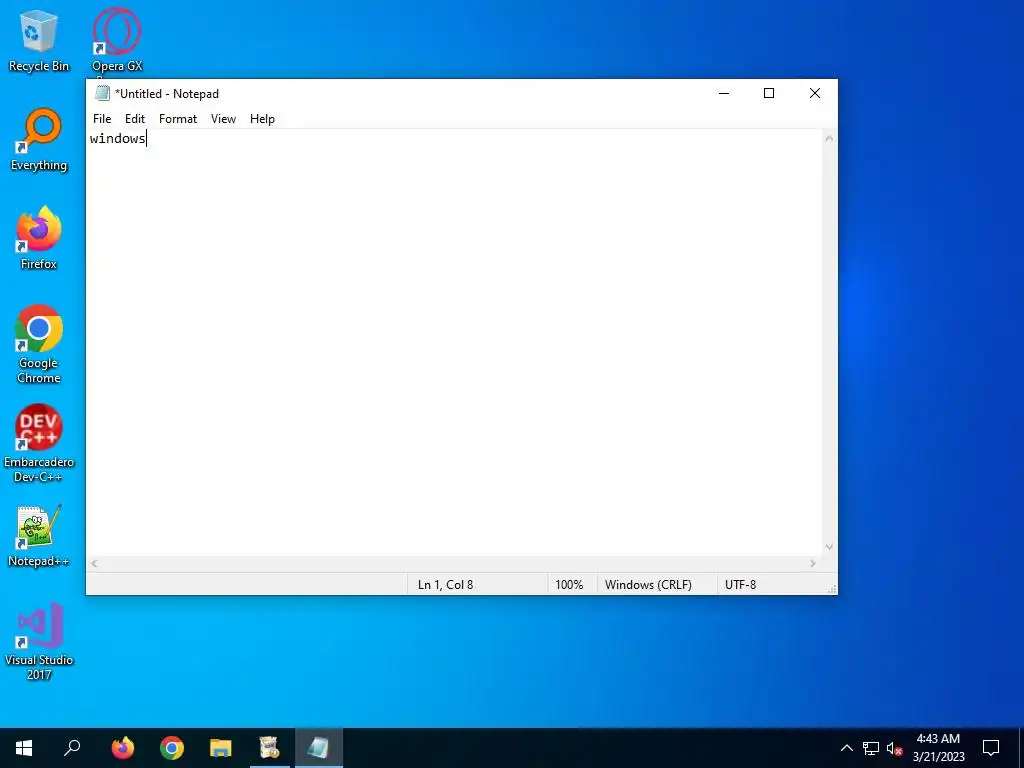Open the File menu in Notepad
Viewport: 1024px width, 768px height.
(x=102, y=119)
